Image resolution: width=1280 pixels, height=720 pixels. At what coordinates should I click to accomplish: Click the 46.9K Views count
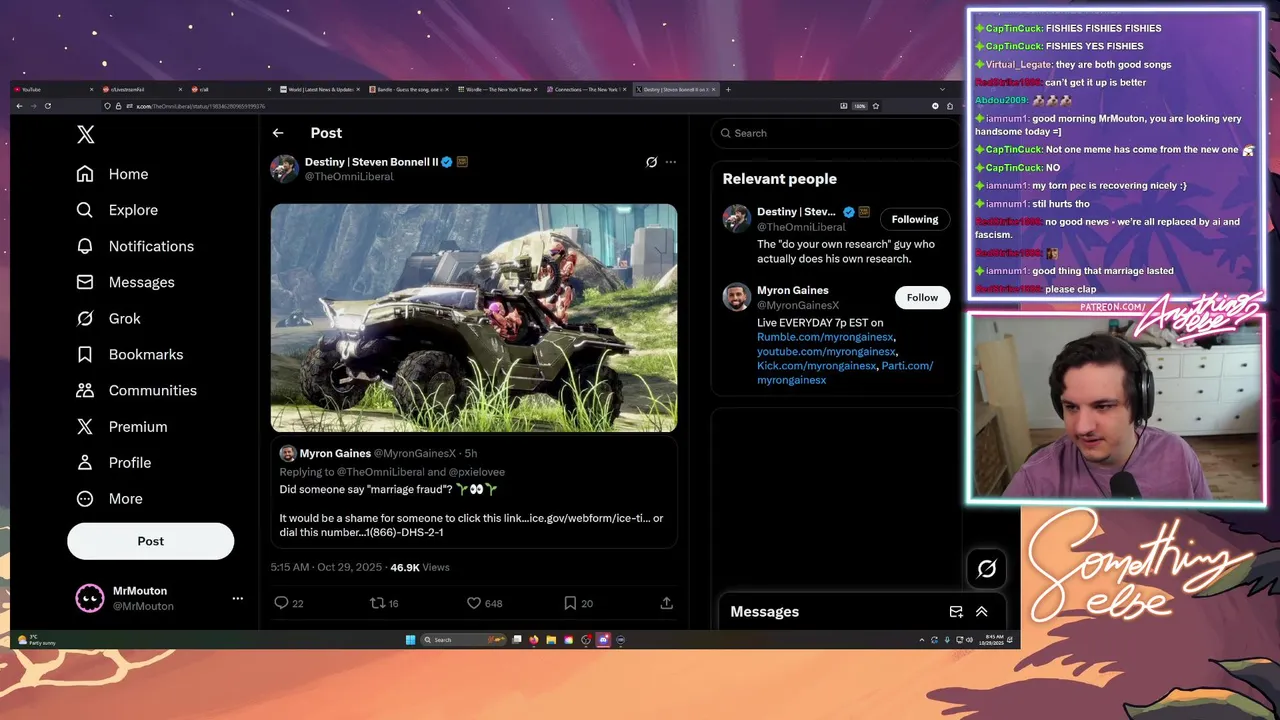point(420,567)
